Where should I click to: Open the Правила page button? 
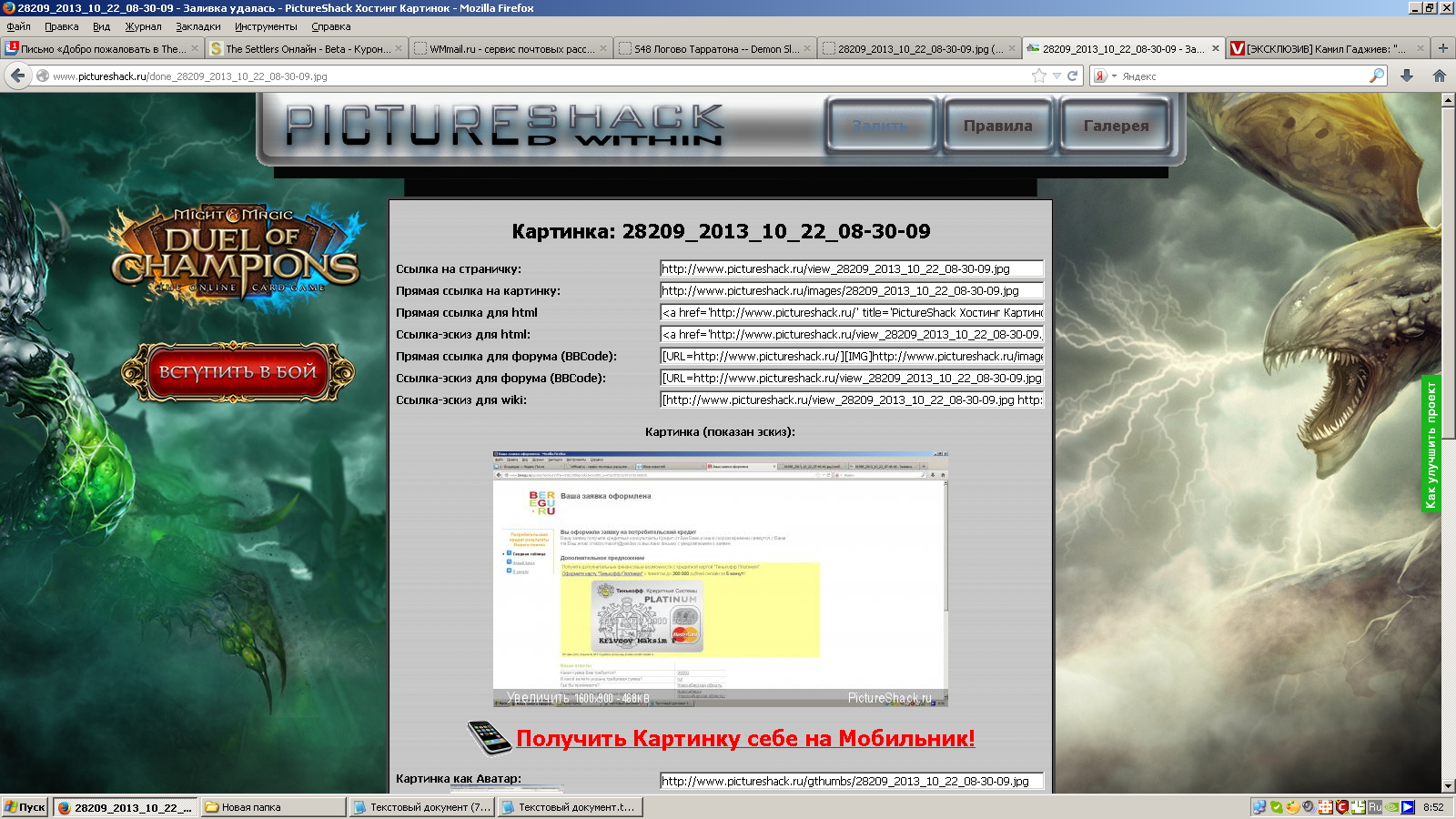[x=997, y=126]
